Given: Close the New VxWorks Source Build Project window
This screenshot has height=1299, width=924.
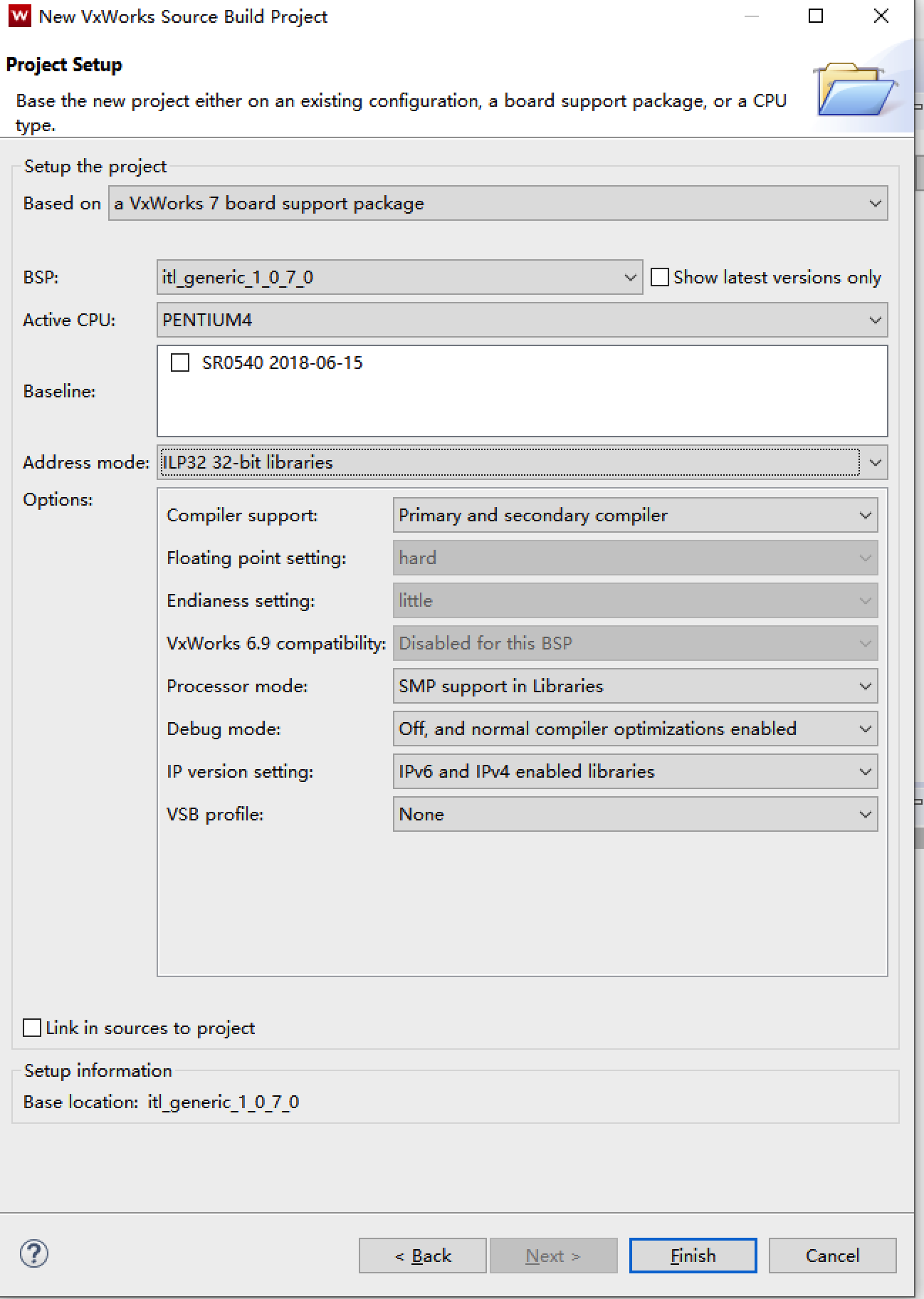Looking at the screenshot, I should click(881, 16).
